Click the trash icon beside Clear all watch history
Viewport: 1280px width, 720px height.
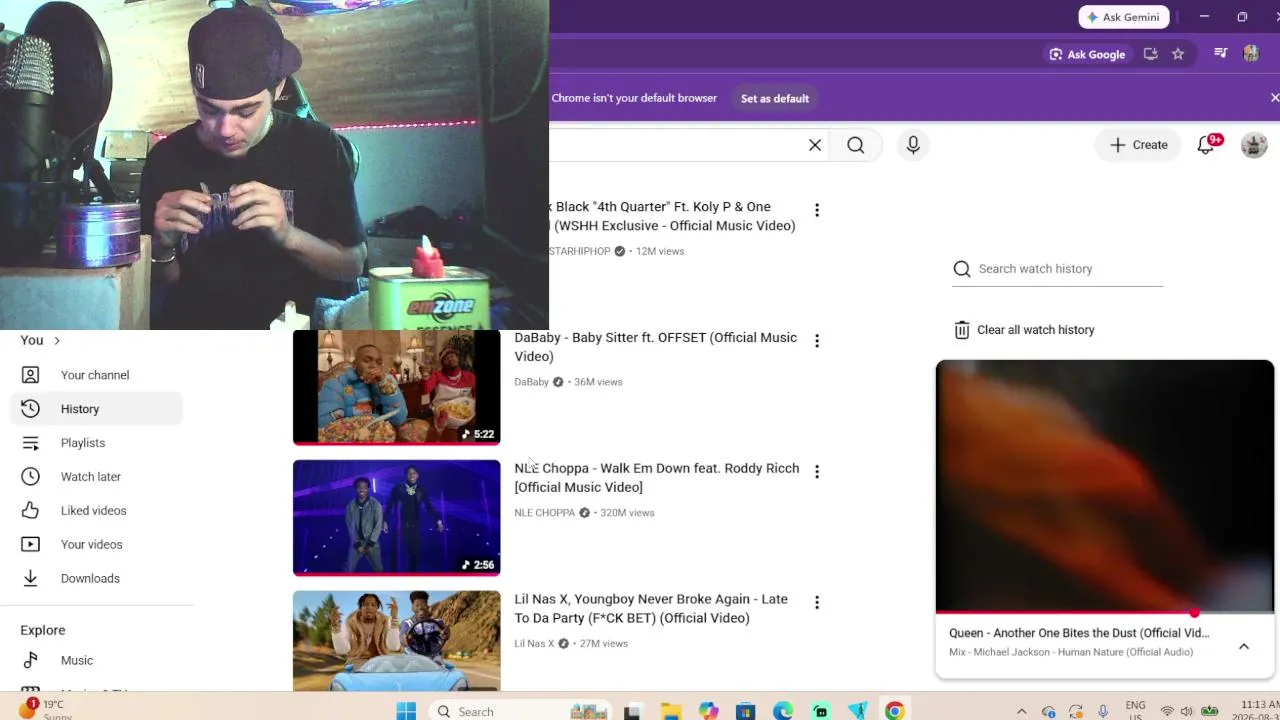click(x=962, y=330)
